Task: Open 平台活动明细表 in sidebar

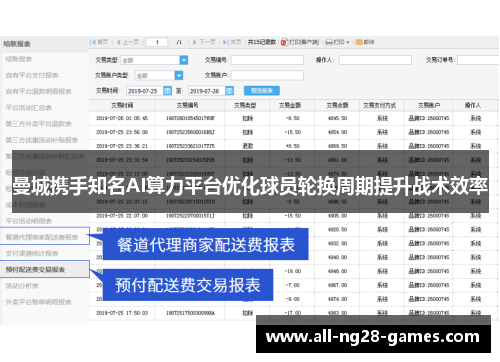Action: pyautogui.click(x=28, y=221)
